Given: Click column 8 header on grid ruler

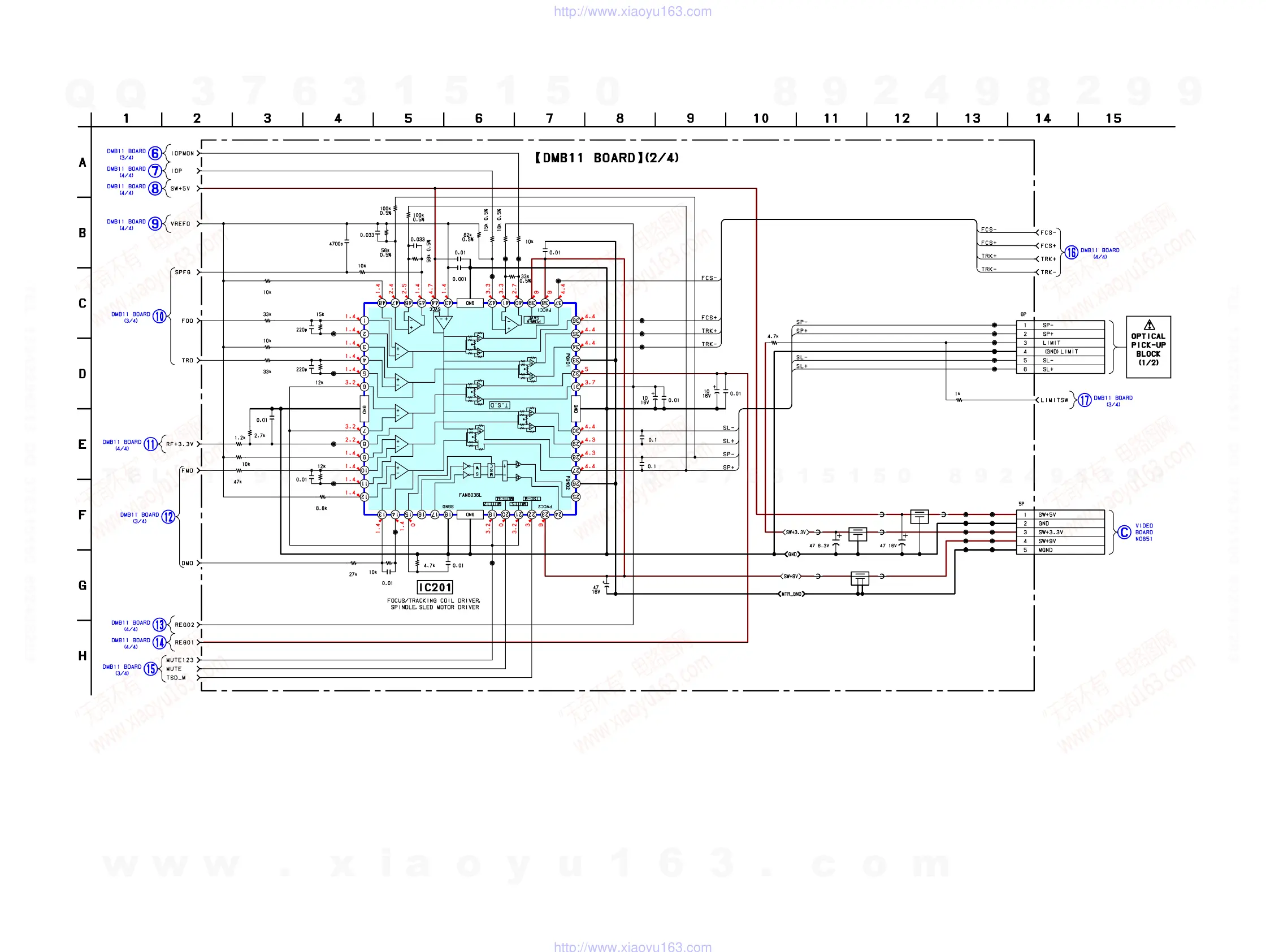Looking at the screenshot, I should (620, 119).
